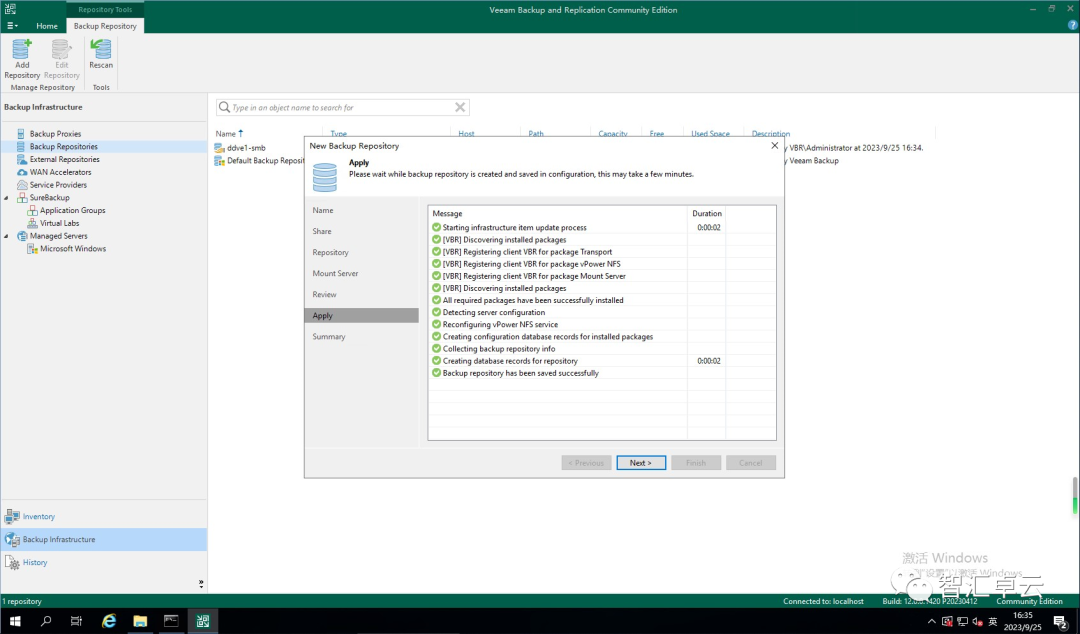Screen dimensions: 1080x634
Task: Sort by the Path column header
Action: pos(536,133)
